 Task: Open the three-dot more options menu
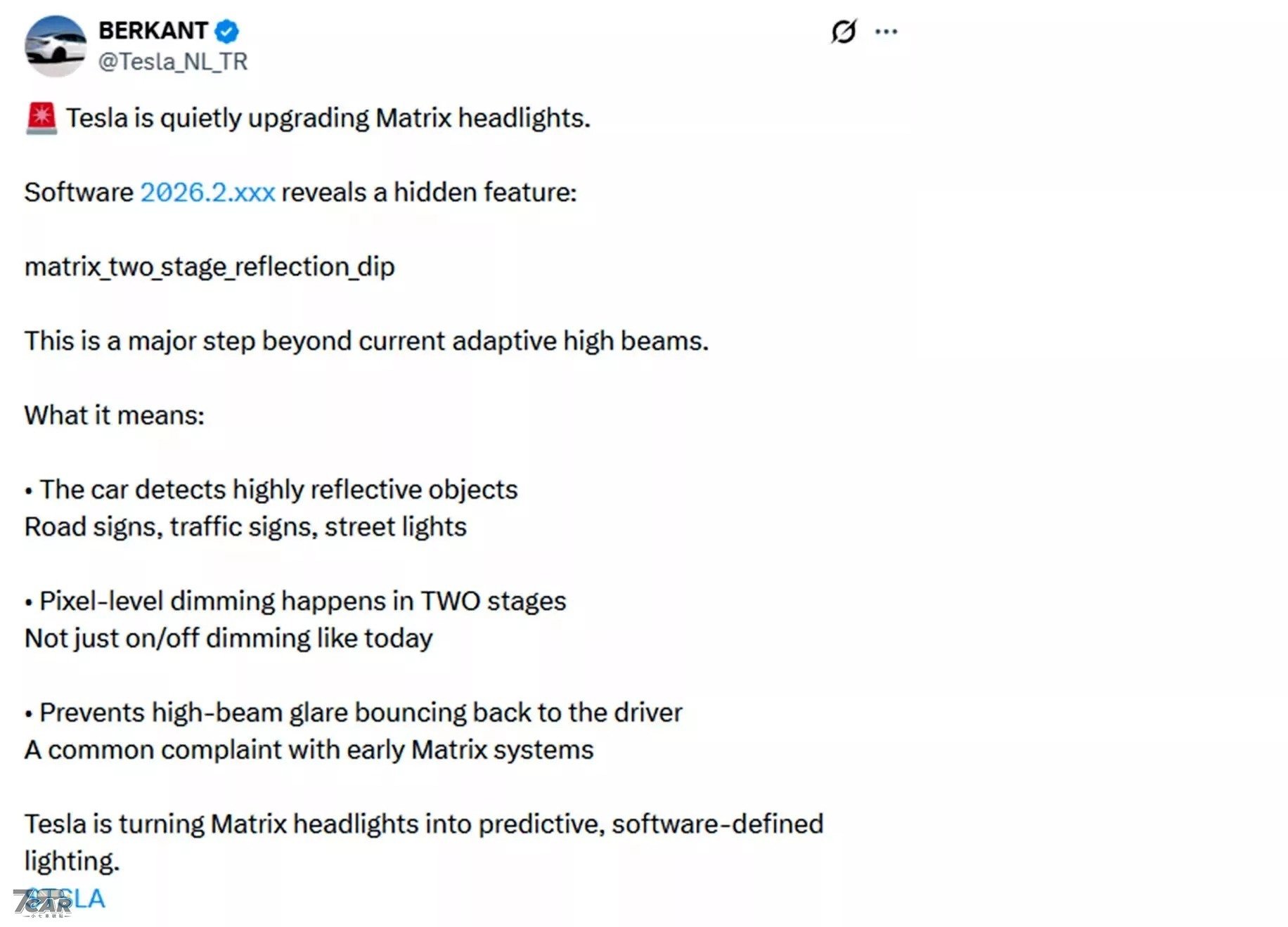(887, 30)
